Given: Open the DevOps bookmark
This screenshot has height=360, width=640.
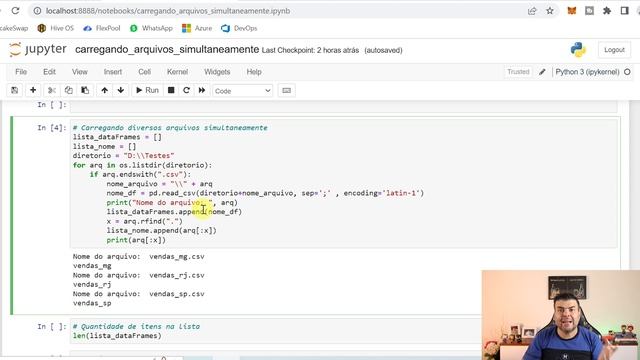Looking at the screenshot, I should pos(239,28).
